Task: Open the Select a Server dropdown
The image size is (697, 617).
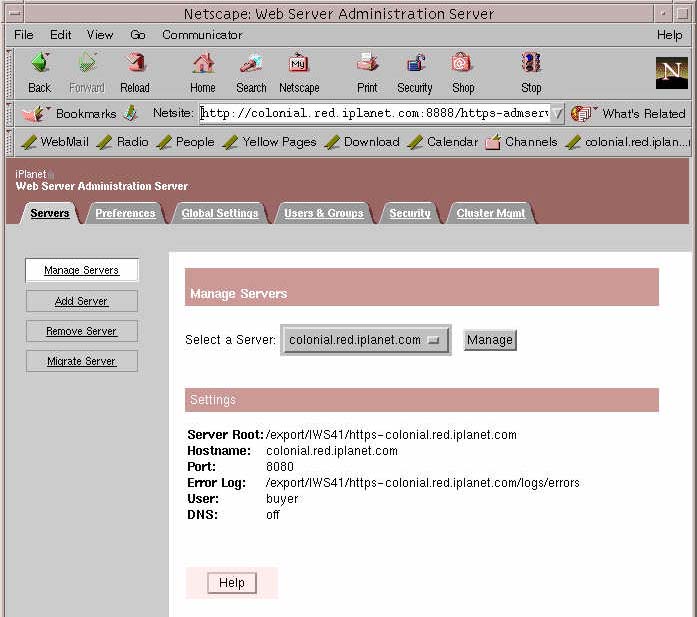Action: coord(365,340)
